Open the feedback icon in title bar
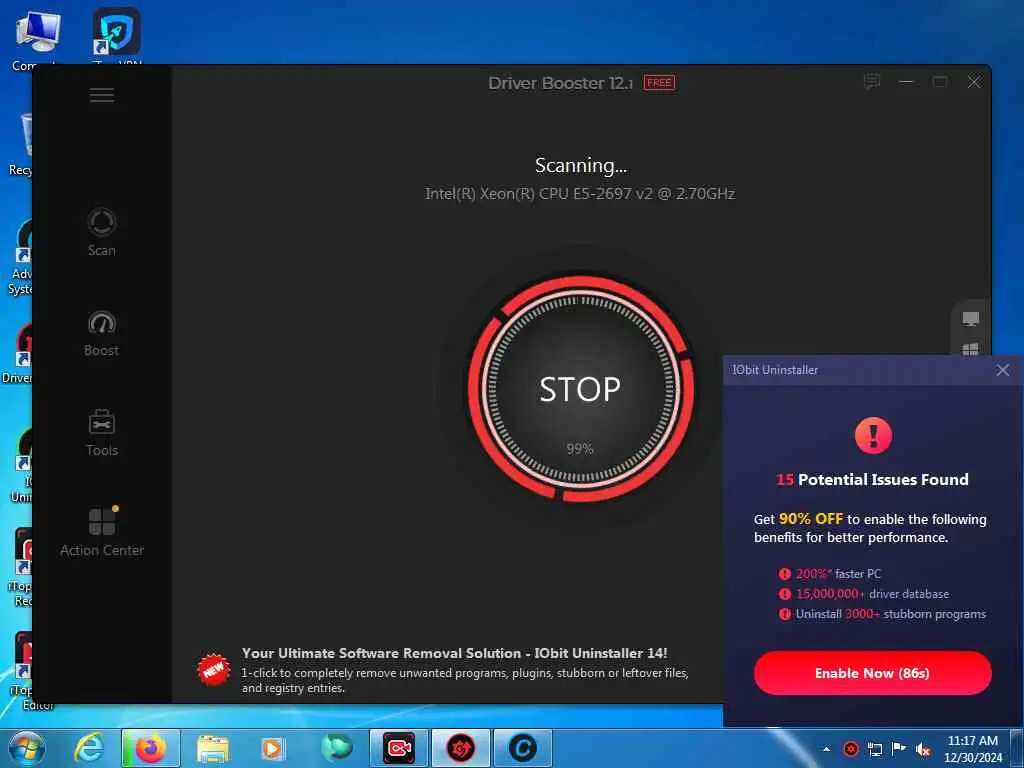 click(x=872, y=82)
